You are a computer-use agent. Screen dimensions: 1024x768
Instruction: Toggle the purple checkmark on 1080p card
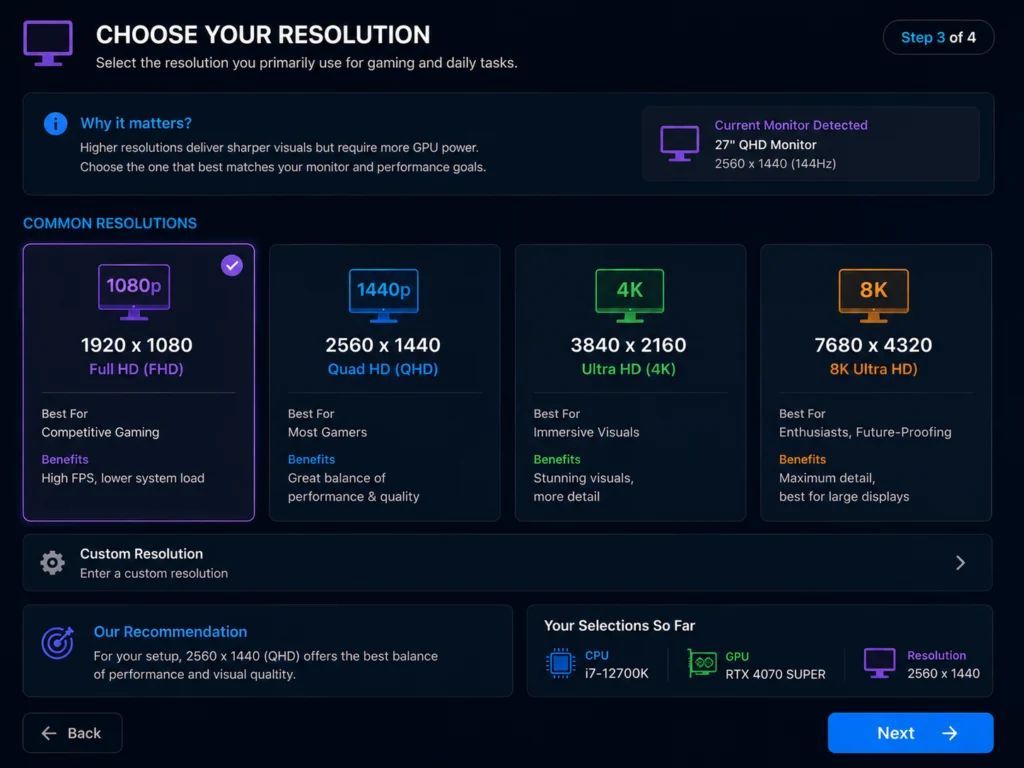click(232, 266)
